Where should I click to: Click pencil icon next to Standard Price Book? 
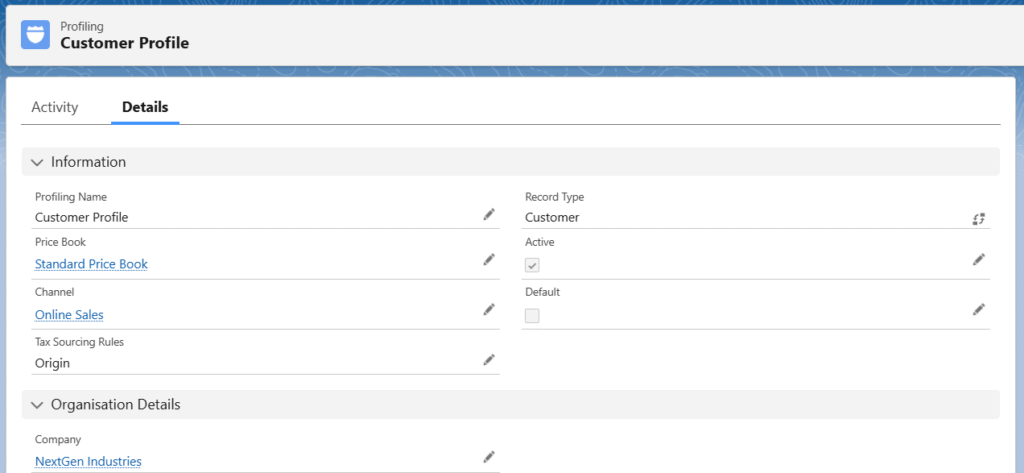tap(489, 260)
